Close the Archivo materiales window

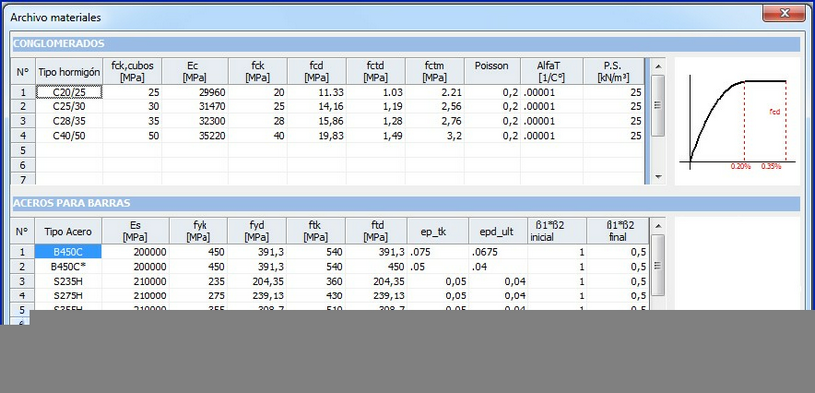coord(783,13)
